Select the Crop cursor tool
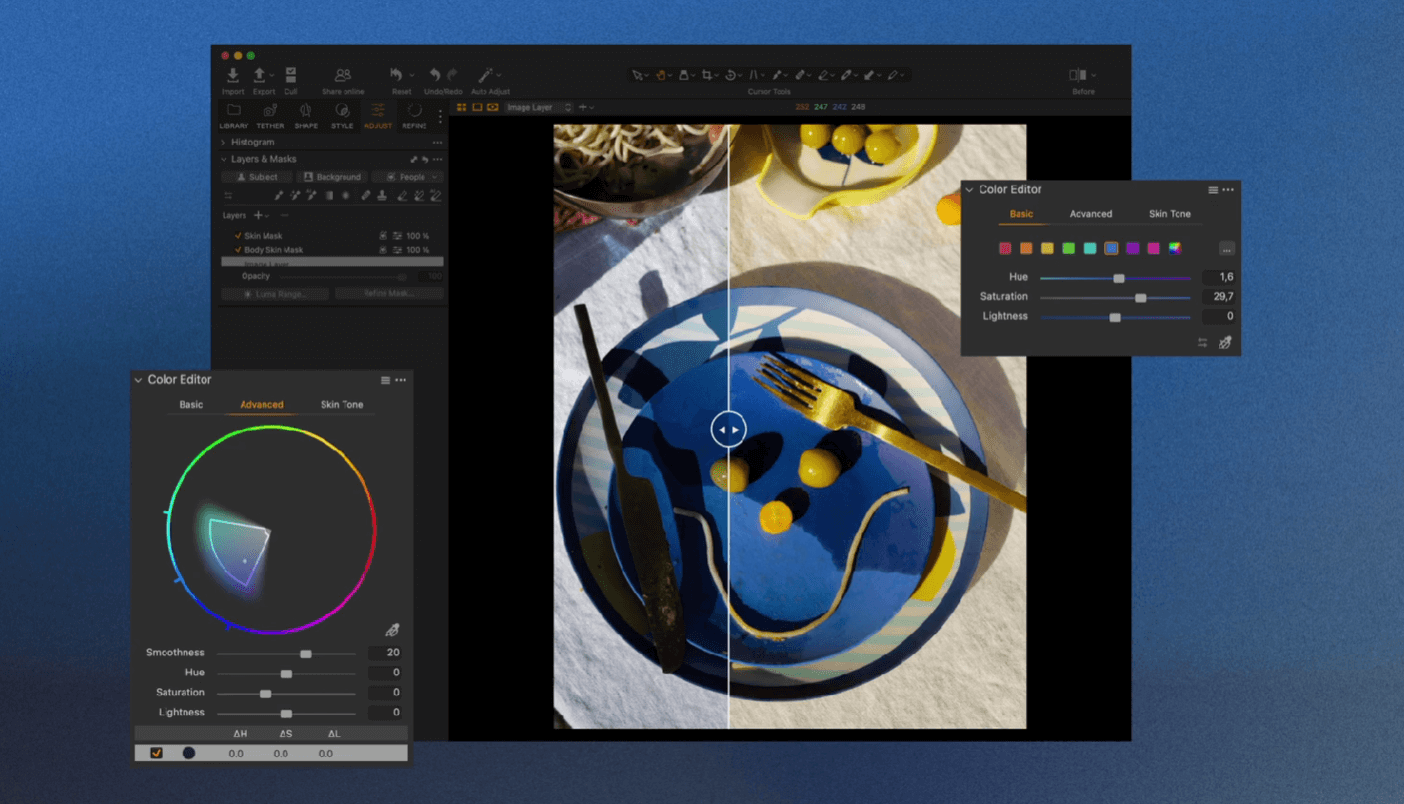Image resolution: width=1404 pixels, height=804 pixels. [707, 75]
